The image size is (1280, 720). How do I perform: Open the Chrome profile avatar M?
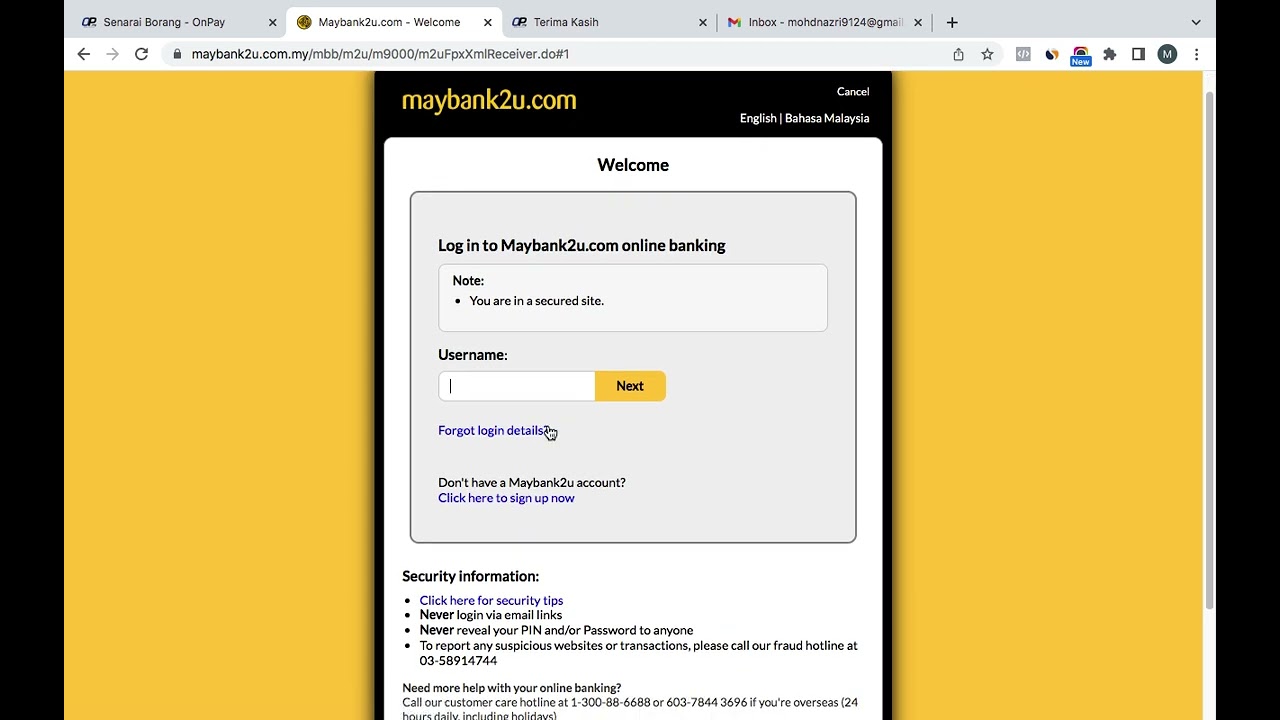[1167, 54]
